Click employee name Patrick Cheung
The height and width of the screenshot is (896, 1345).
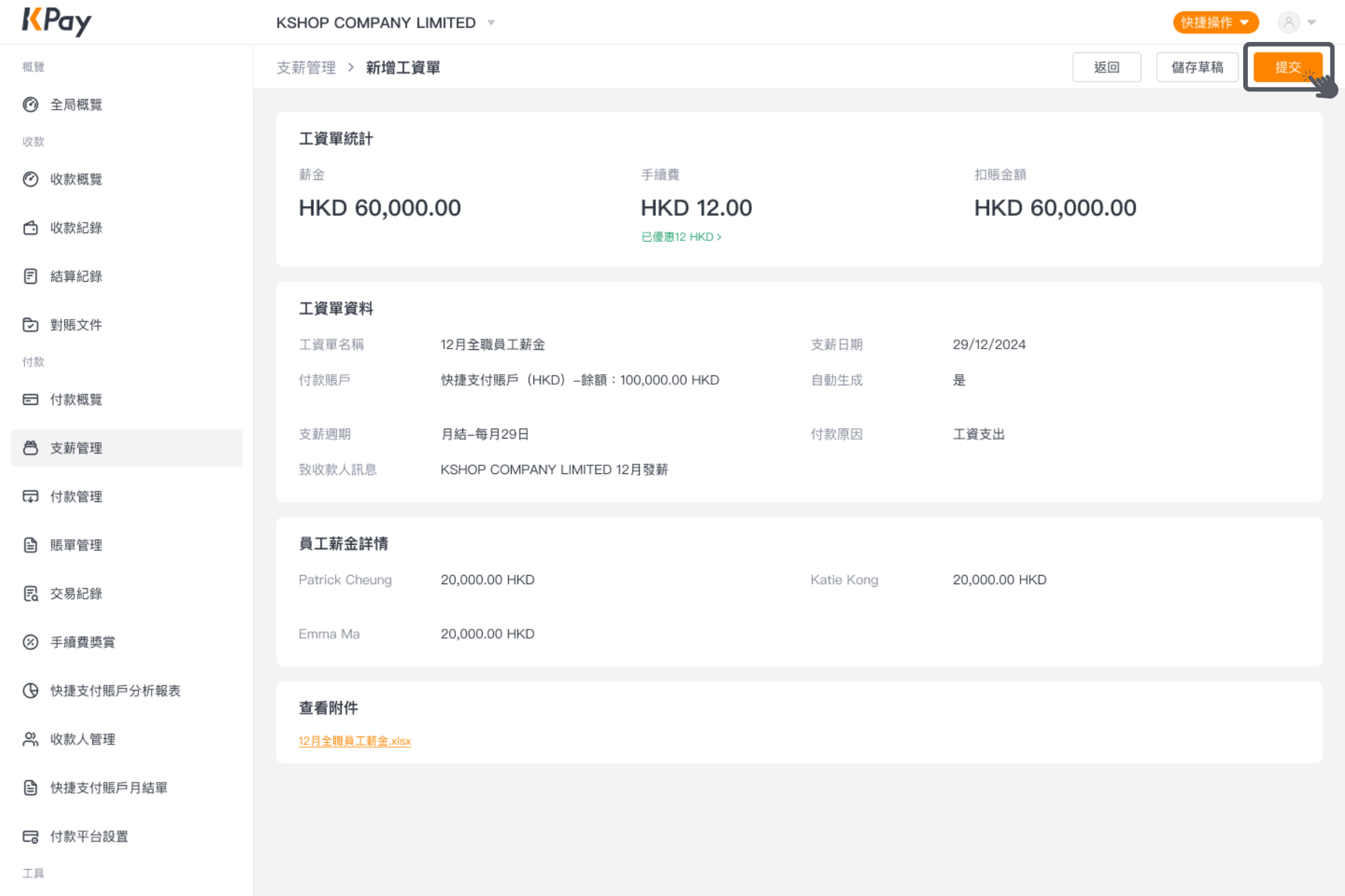tap(345, 580)
